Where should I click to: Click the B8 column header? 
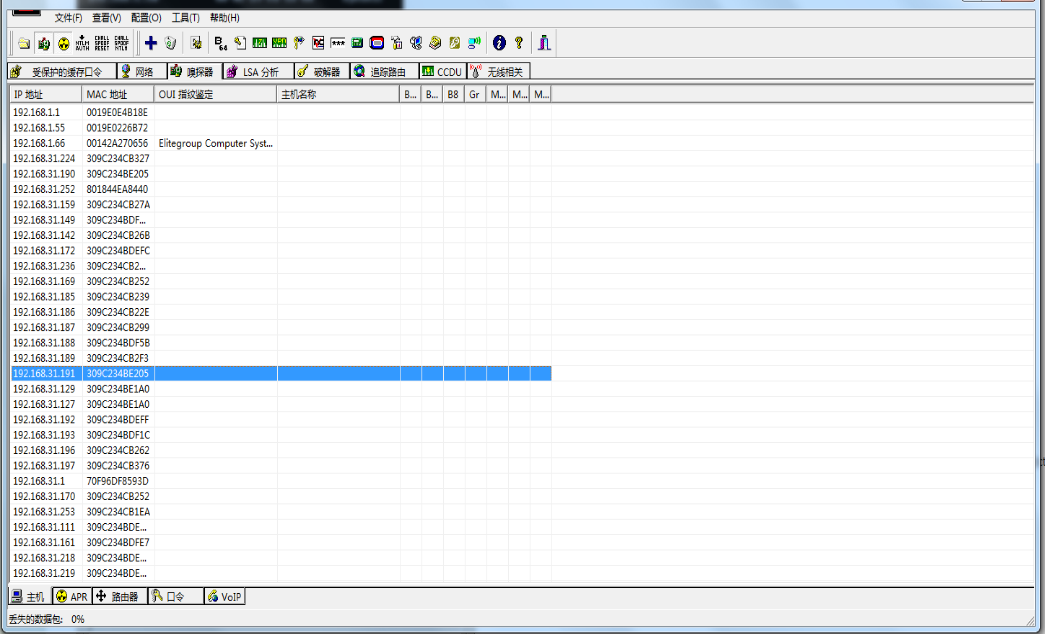pos(454,95)
